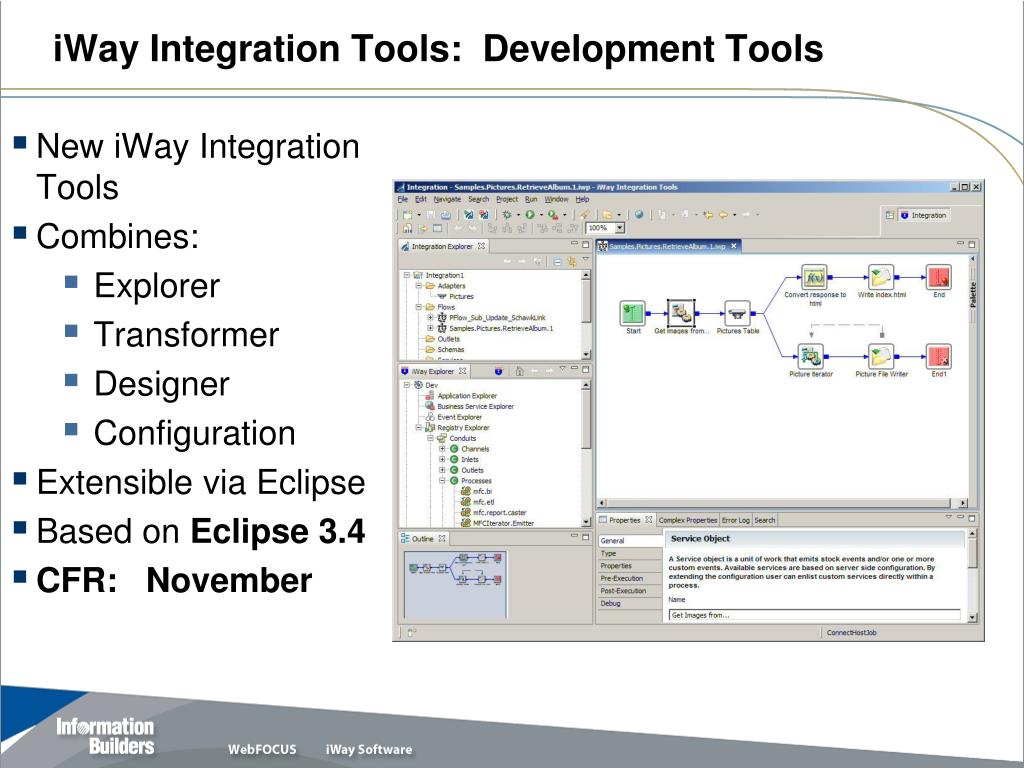Click the Back yellow arrow toolbar icon

724,214
